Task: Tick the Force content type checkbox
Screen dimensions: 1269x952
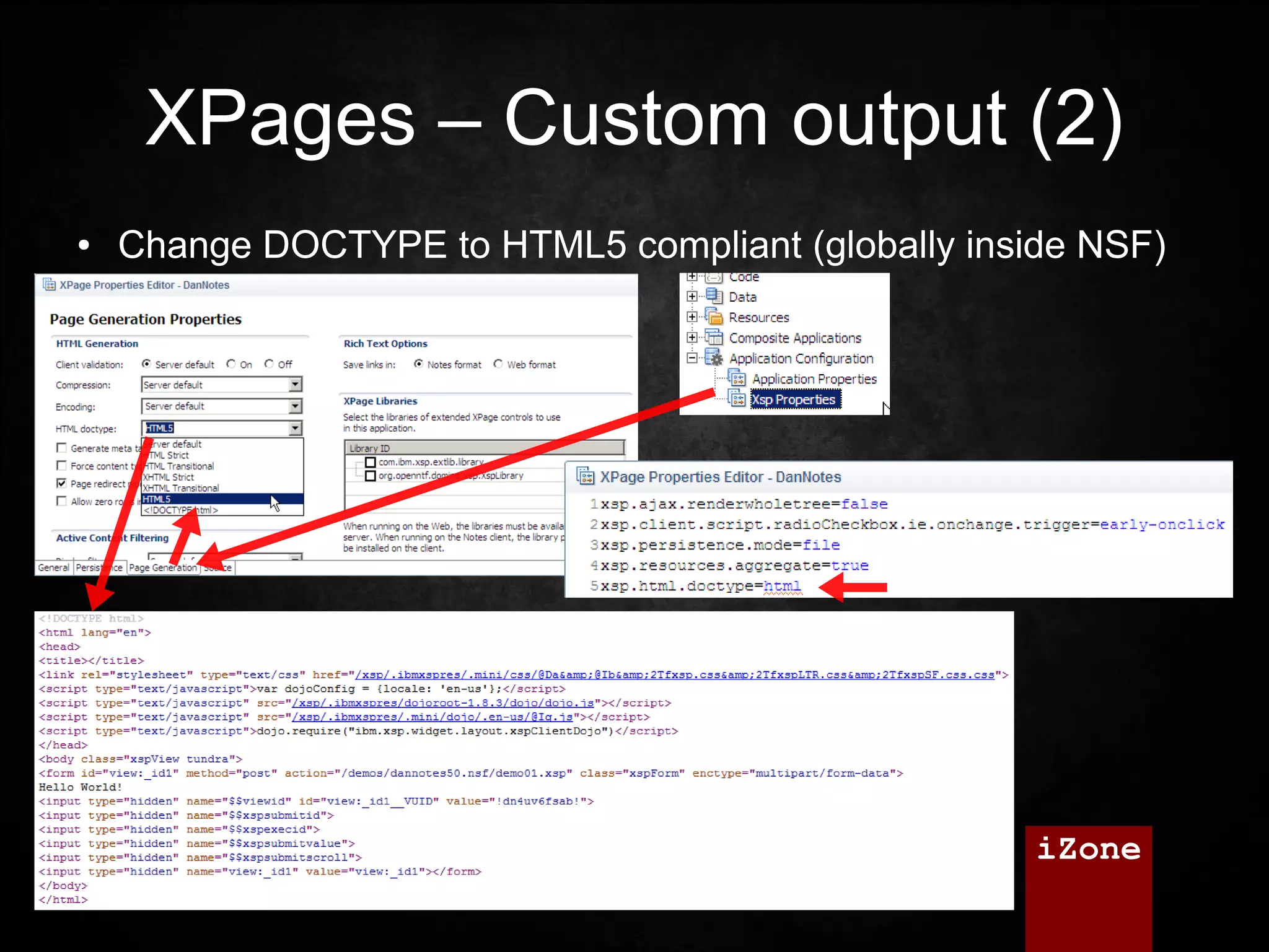Action: 61,465
